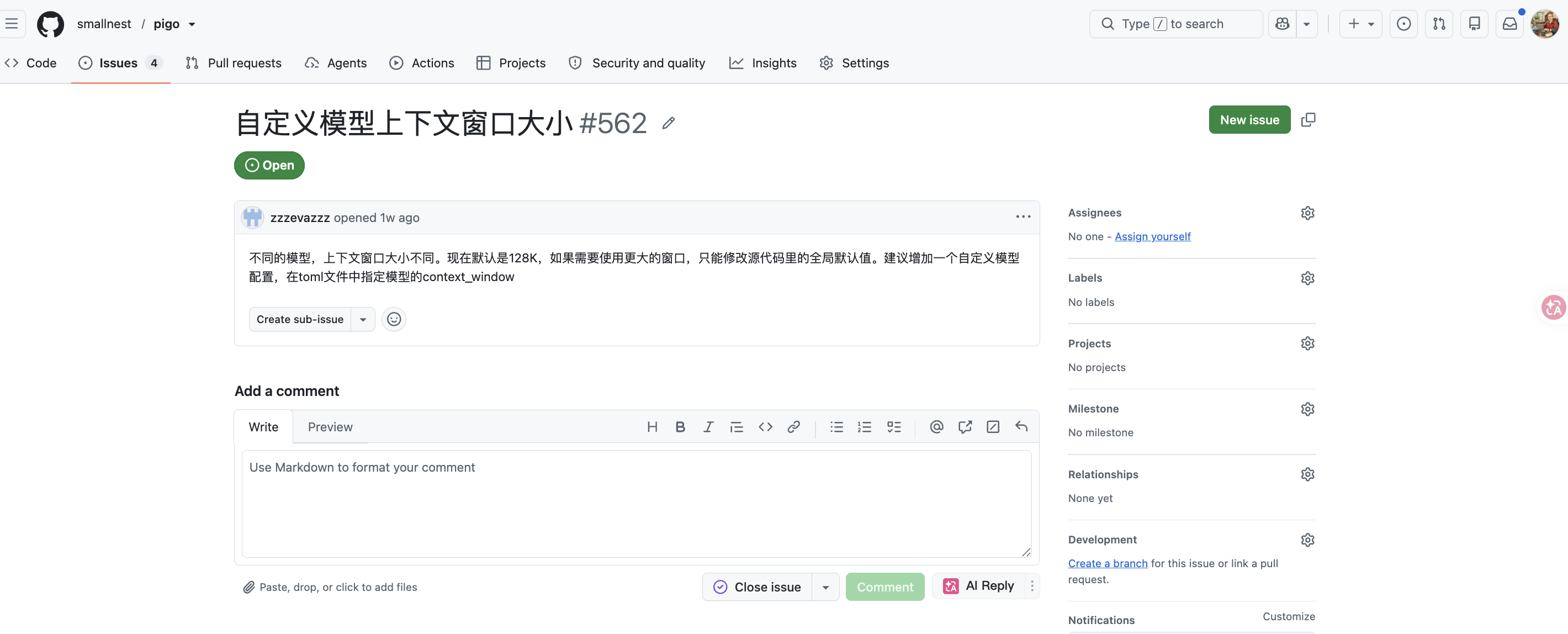
Task: Open the notifications inbox icon
Action: pyautogui.click(x=1509, y=24)
